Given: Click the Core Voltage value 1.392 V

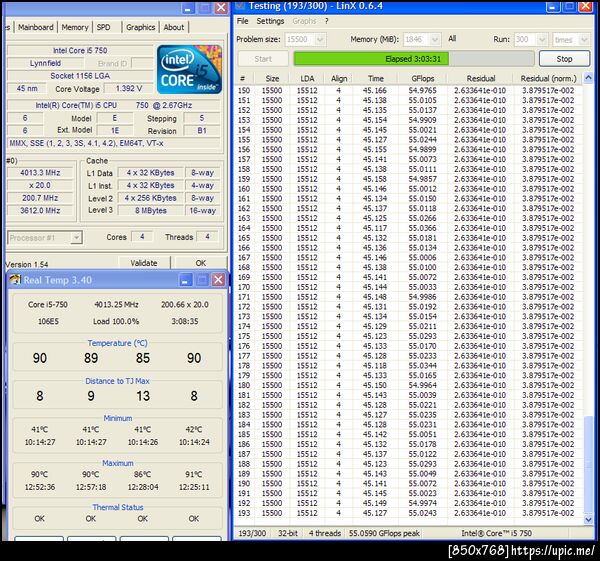Looking at the screenshot, I should 129,88.
